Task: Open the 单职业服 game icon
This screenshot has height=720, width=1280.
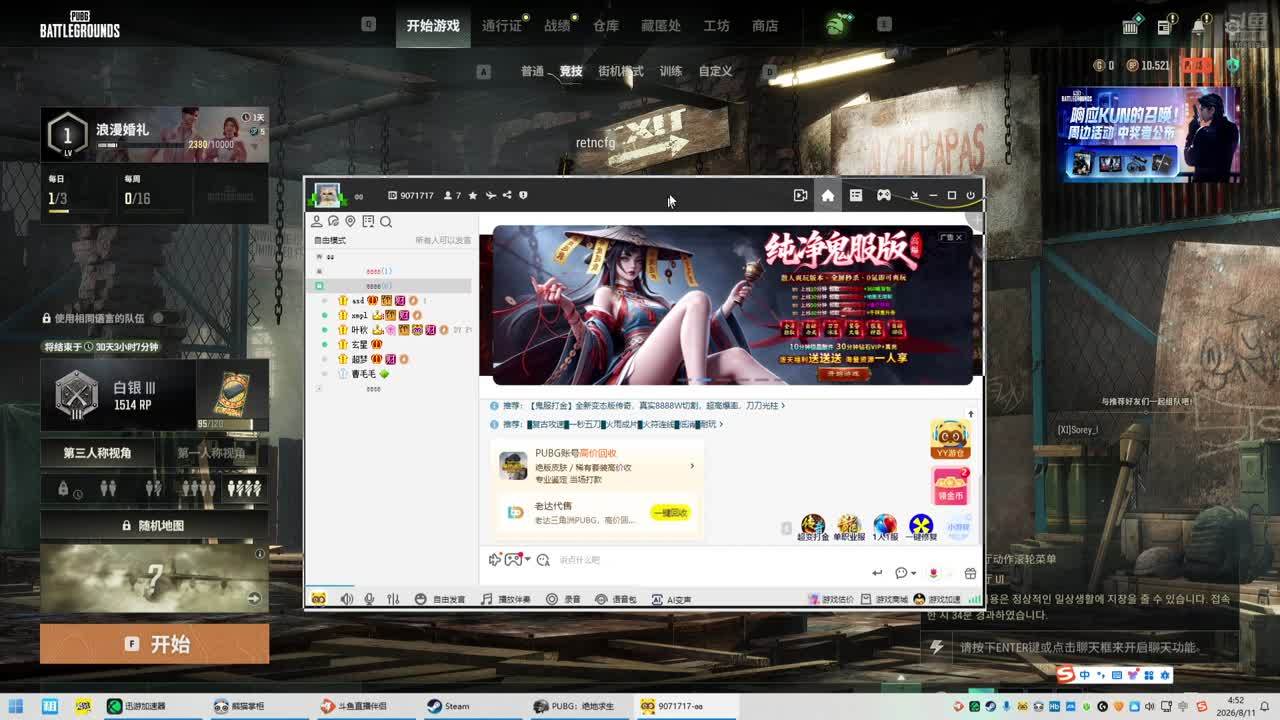Action: click(849, 527)
